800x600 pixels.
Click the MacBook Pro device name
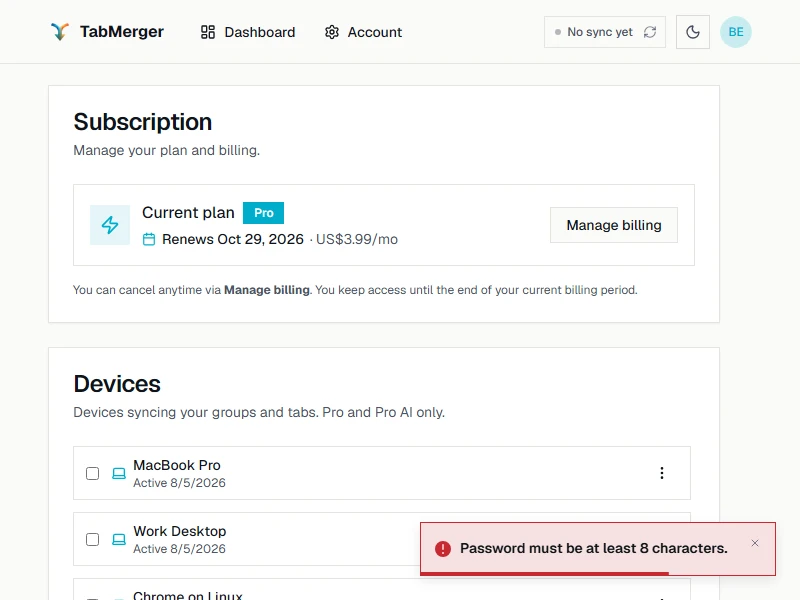[177, 465]
